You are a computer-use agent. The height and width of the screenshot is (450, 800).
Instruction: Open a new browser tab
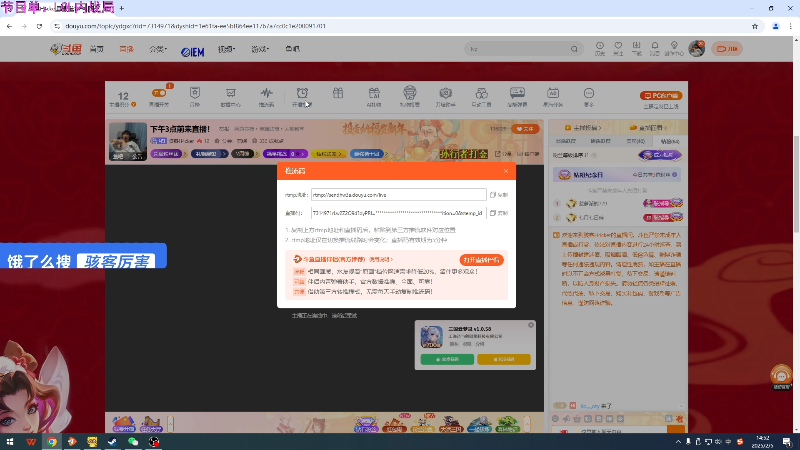[x=121, y=8]
